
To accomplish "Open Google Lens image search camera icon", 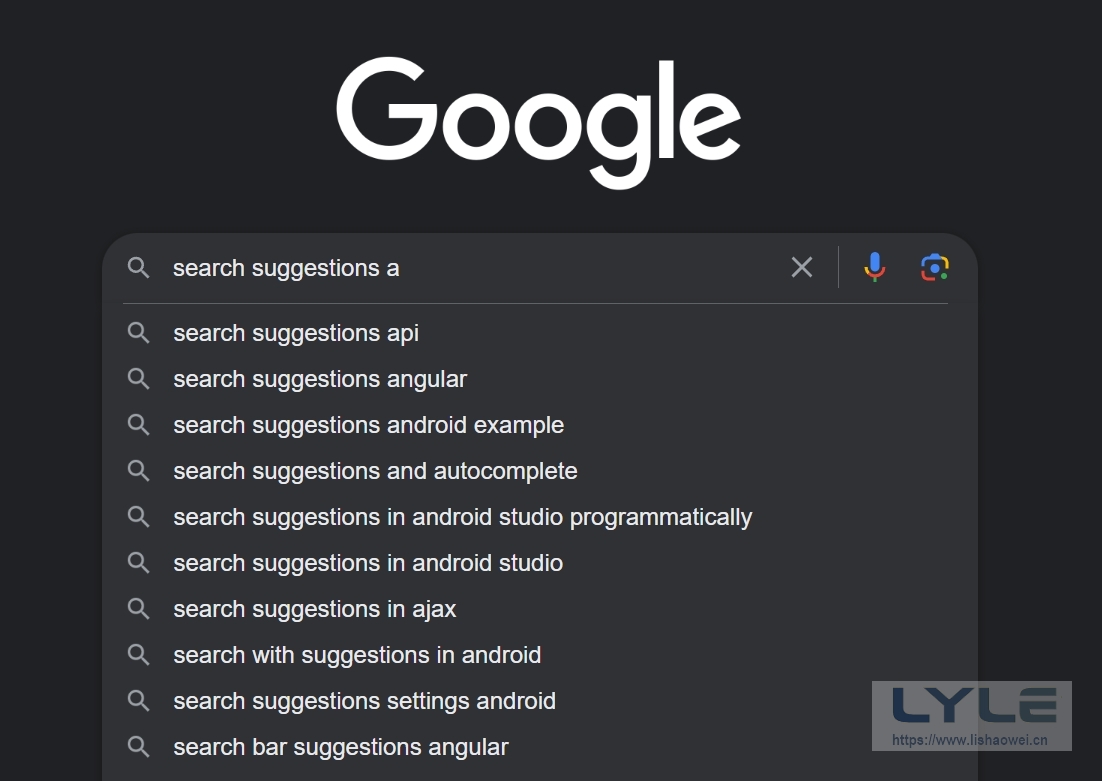I will 935,268.
